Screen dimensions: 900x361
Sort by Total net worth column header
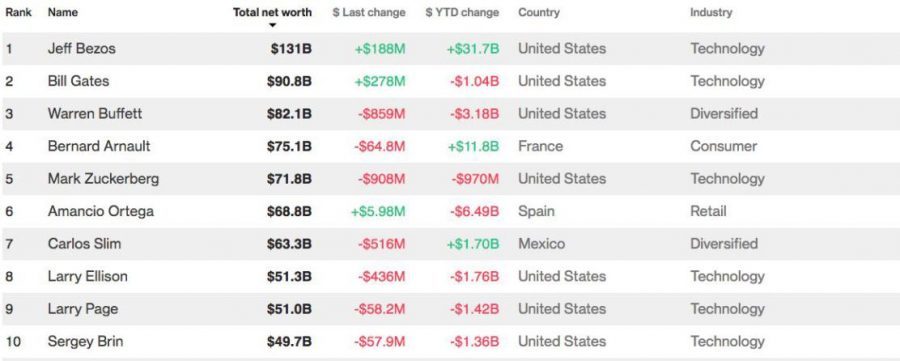pyautogui.click(x=273, y=13)
